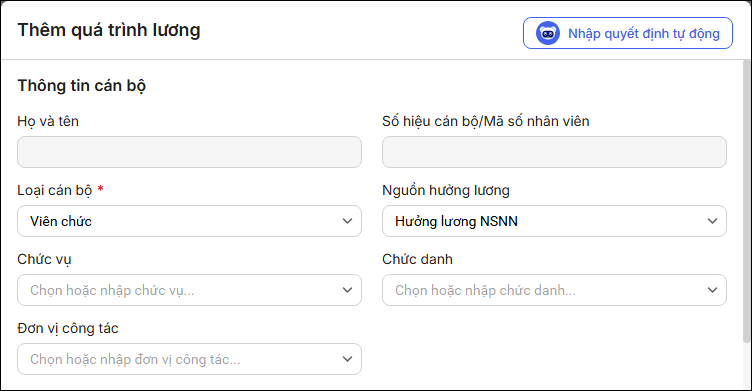Click the "Họ và tên" field label
The height and width of the screenshot is (391, 752).
point(48,121)
